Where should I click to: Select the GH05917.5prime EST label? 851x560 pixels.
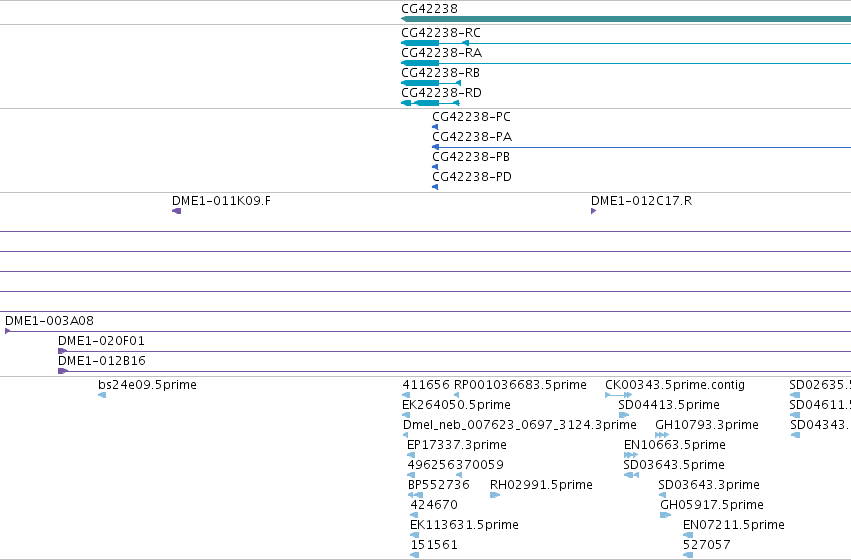[712, 505]
